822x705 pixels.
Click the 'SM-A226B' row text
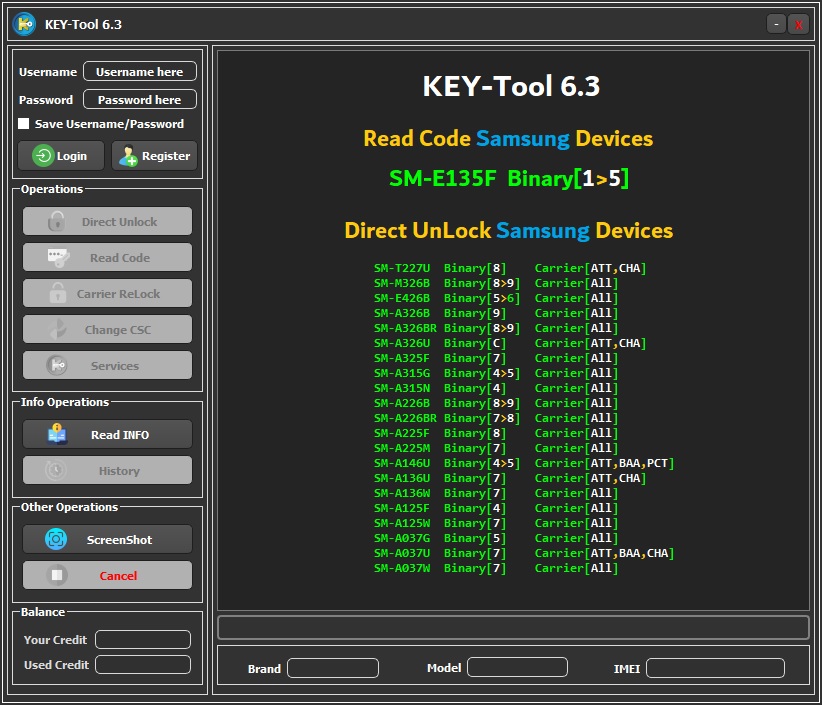(402, 403)
